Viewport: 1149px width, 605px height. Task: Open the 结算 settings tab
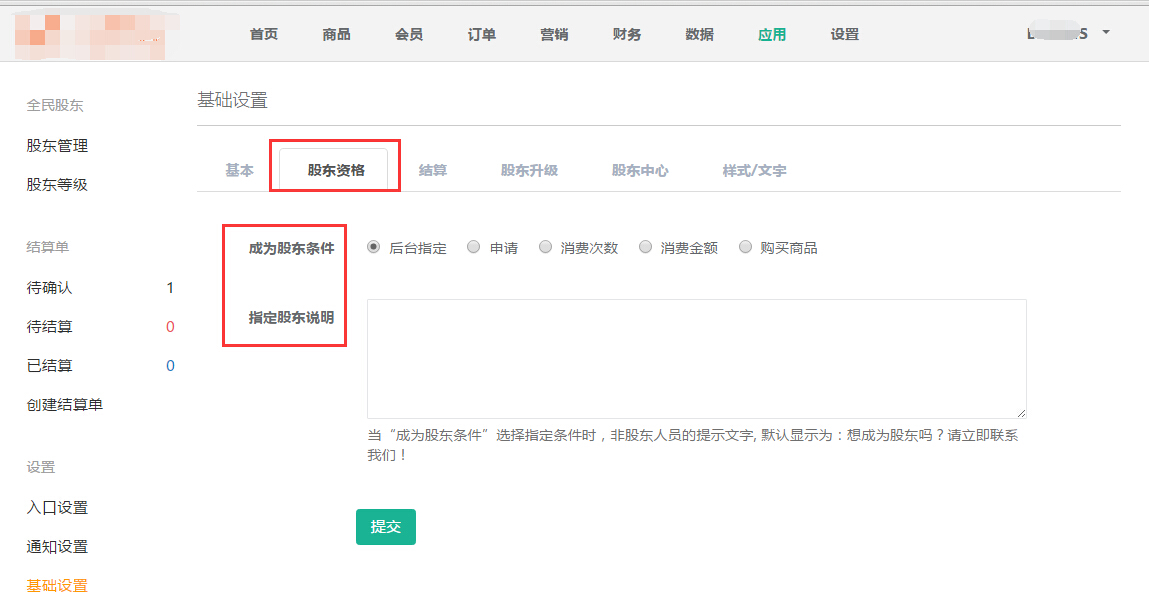432,170
